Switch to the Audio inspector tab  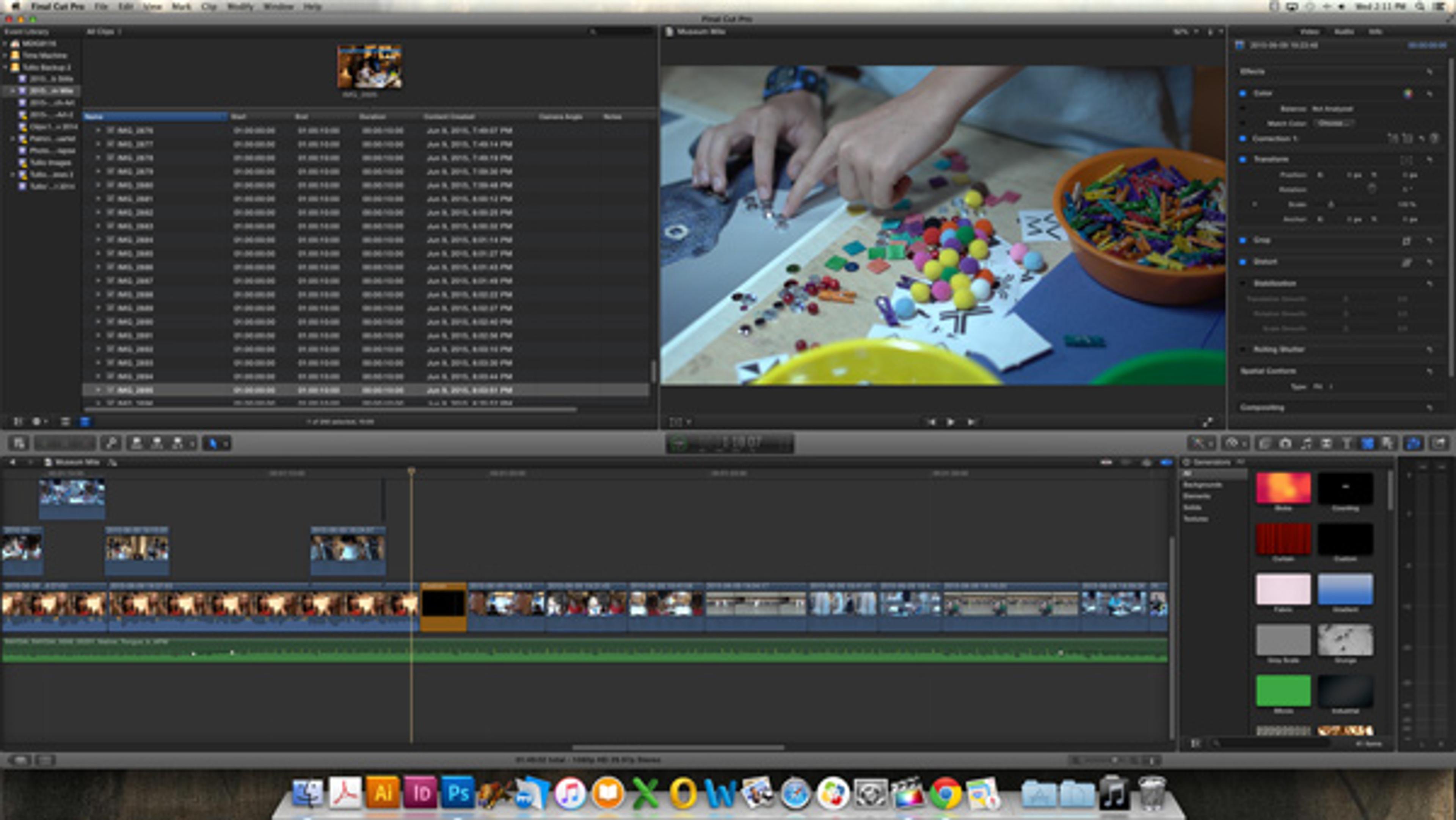(1344, 31)
